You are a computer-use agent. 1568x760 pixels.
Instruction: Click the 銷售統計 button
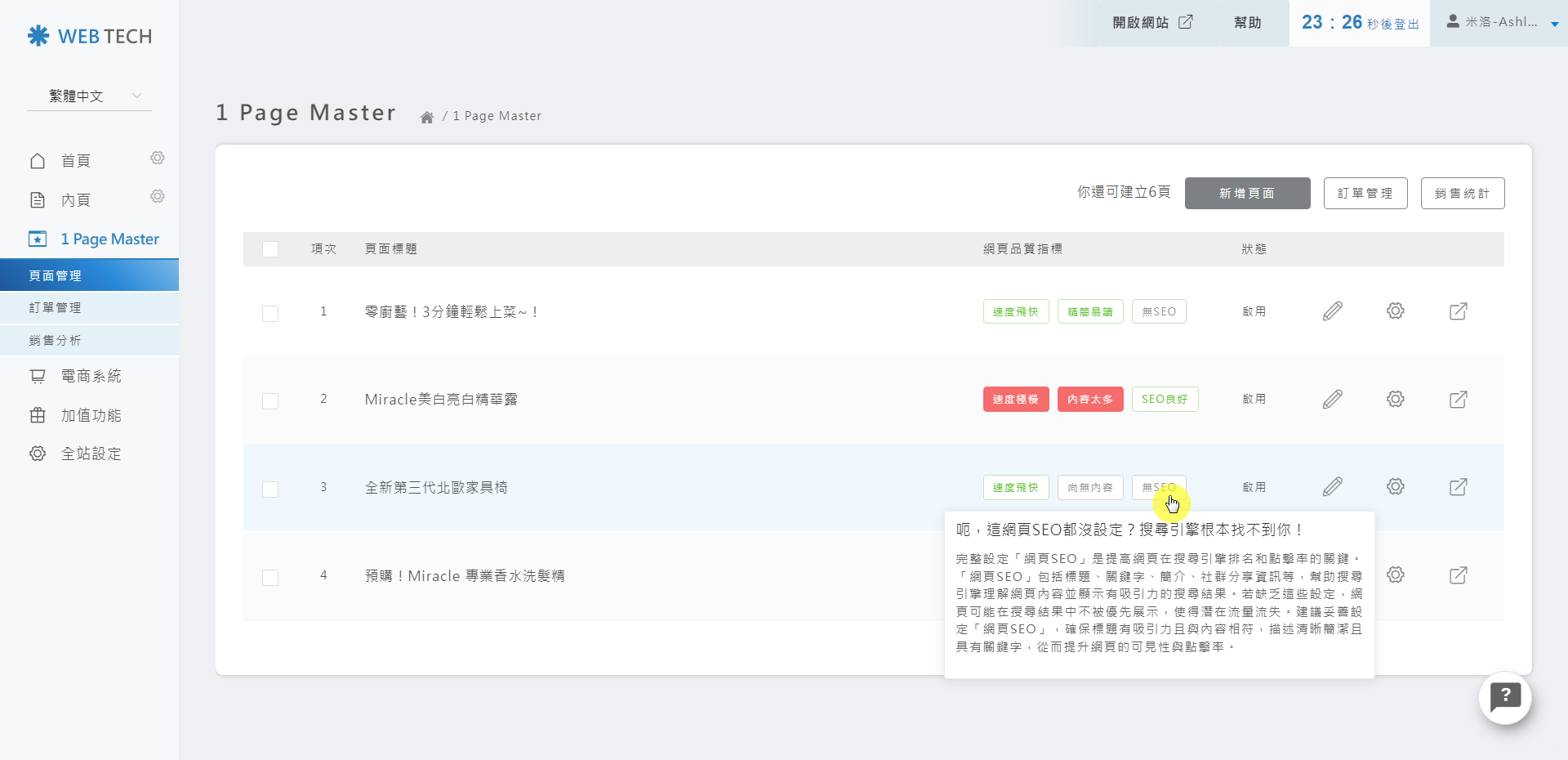coord(1462,194)
